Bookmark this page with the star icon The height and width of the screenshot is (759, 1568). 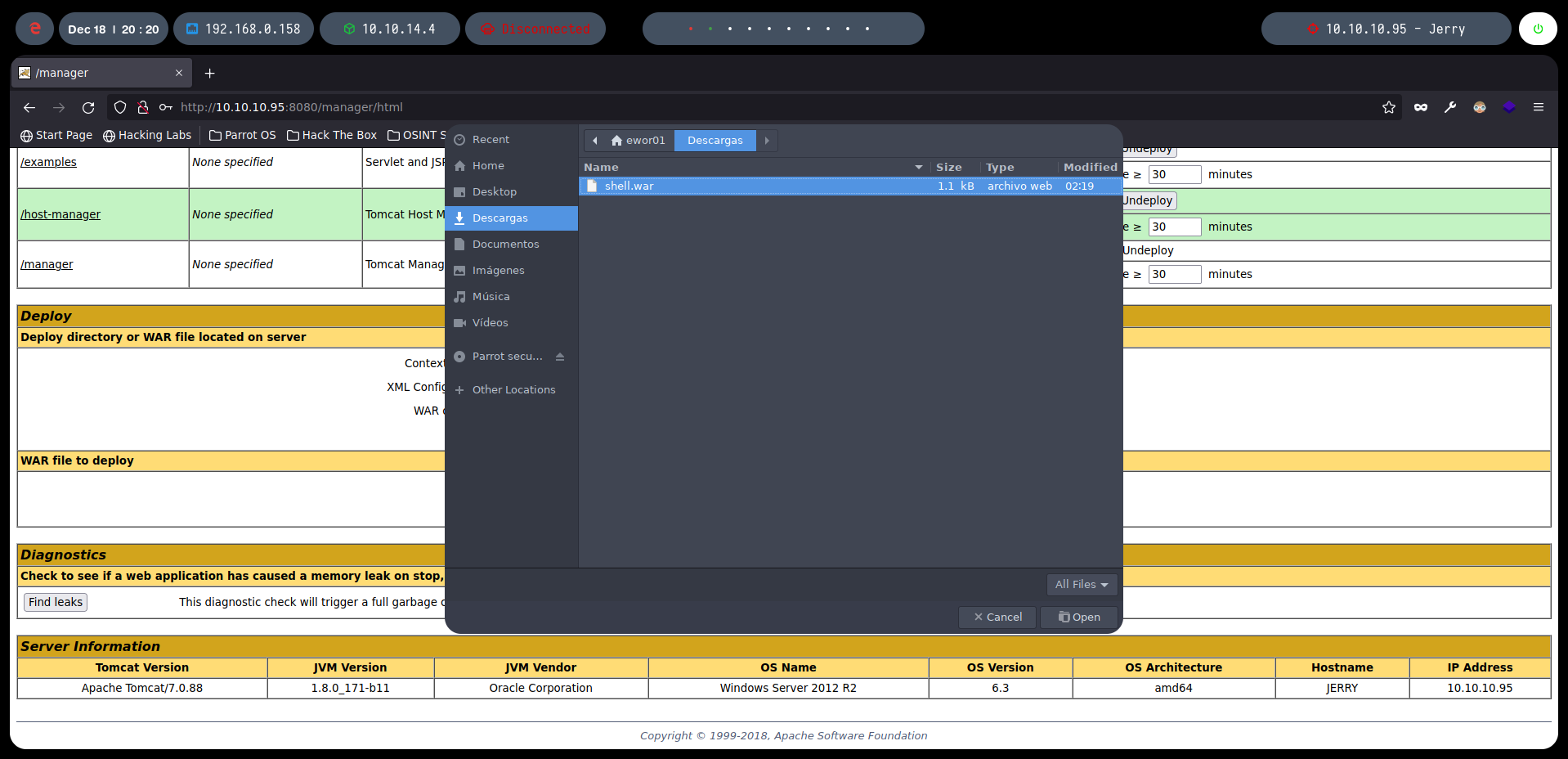coord(1389,107)
